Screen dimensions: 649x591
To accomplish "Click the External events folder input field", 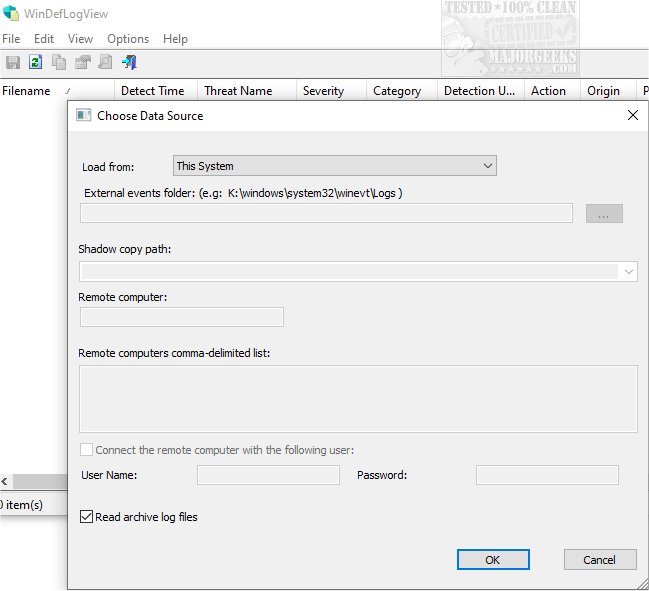I will pos(326,213).
